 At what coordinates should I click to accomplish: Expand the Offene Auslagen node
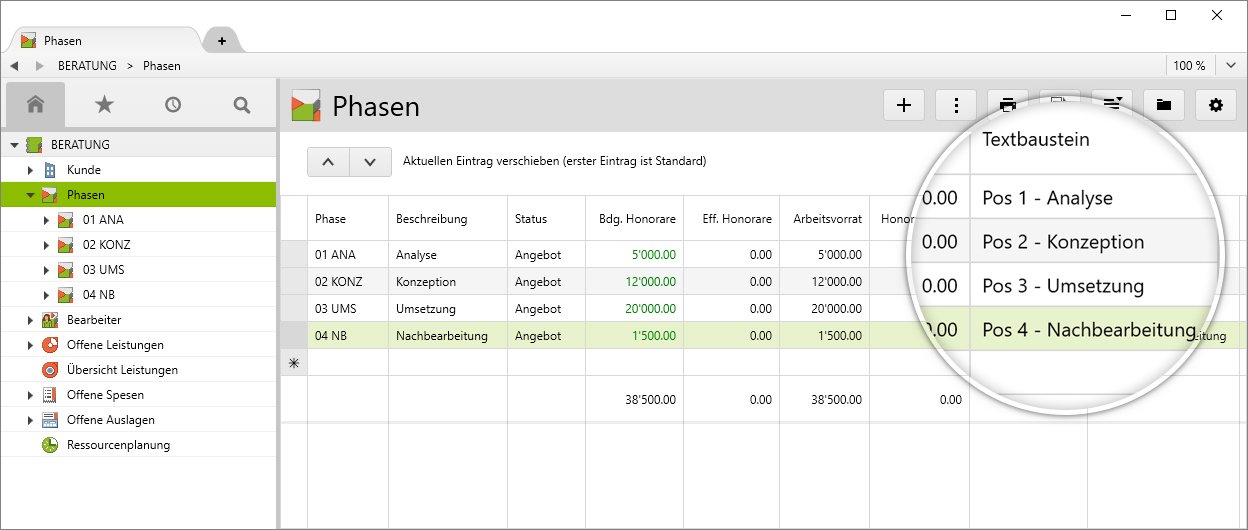point(30,420)
